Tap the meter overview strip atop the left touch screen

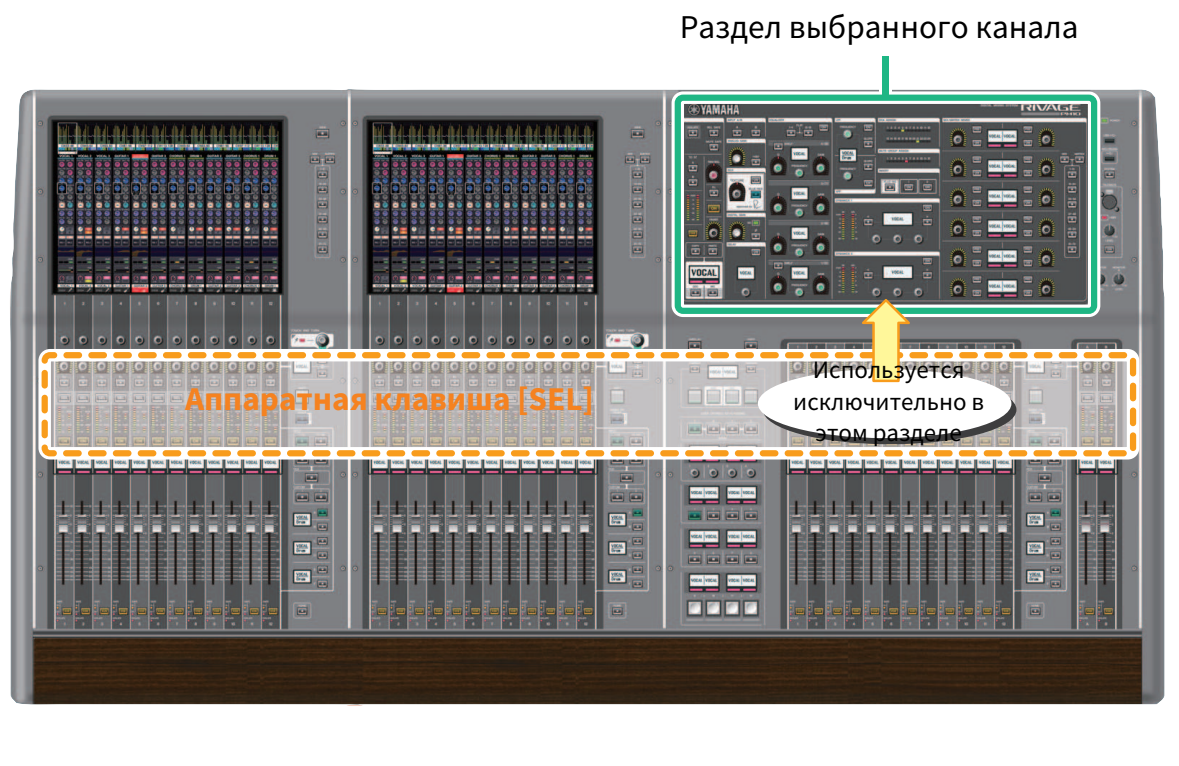pos(166,133)
